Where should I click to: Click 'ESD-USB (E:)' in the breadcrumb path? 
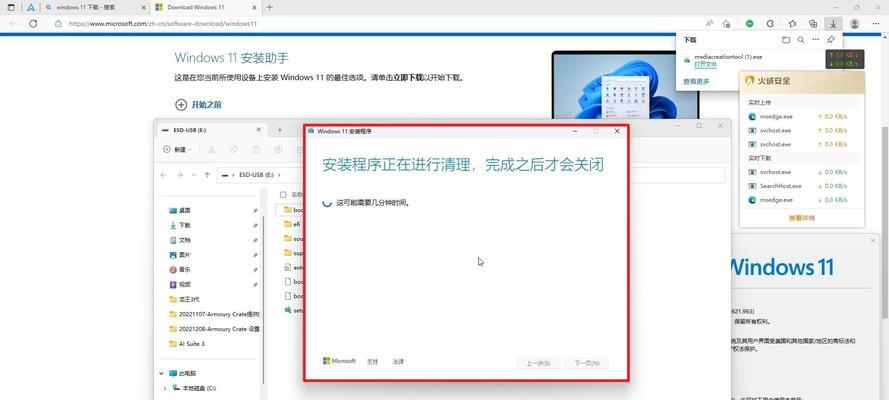pos(256,175)
